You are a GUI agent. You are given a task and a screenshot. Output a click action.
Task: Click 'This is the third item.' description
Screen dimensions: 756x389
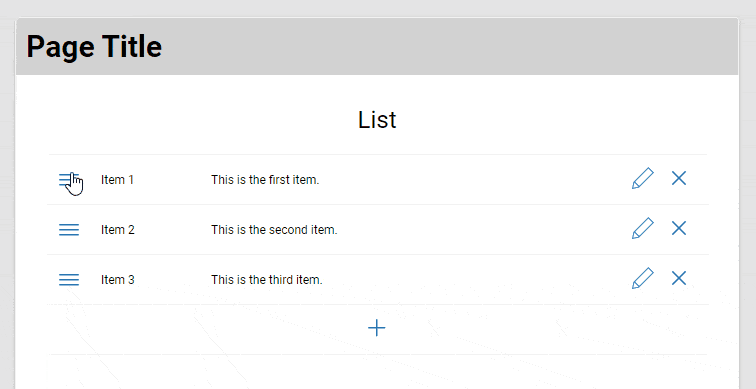click(267, 280)
